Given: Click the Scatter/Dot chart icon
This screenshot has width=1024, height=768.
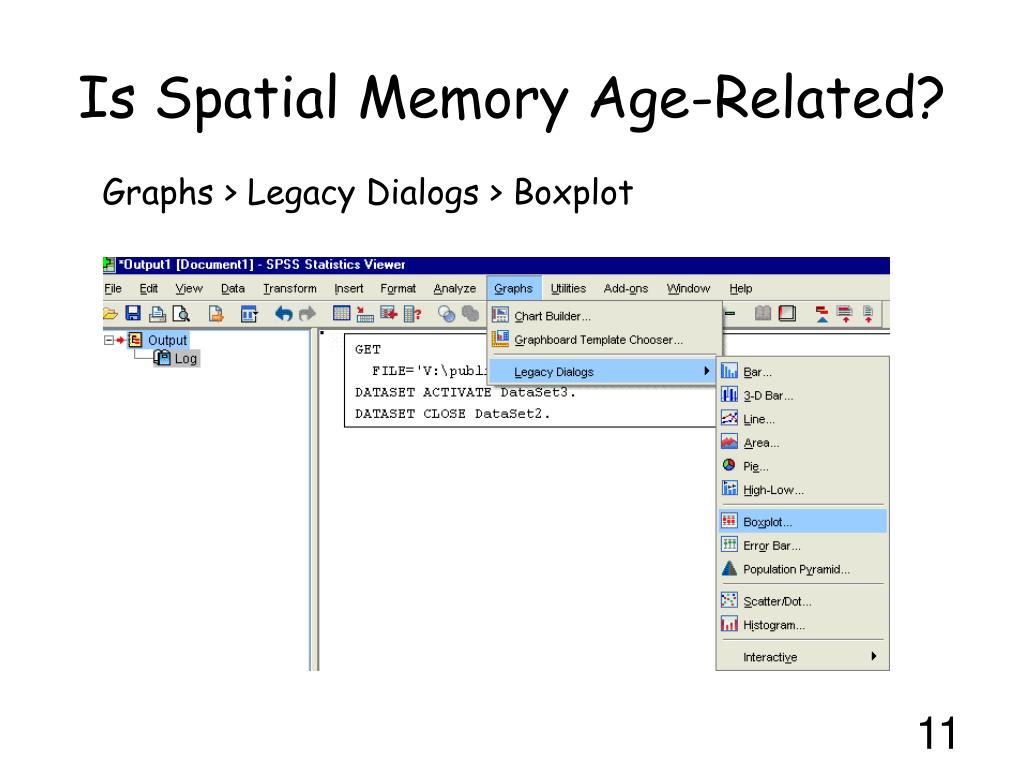Looking at the screenshot, I should [x=729, y=600].
